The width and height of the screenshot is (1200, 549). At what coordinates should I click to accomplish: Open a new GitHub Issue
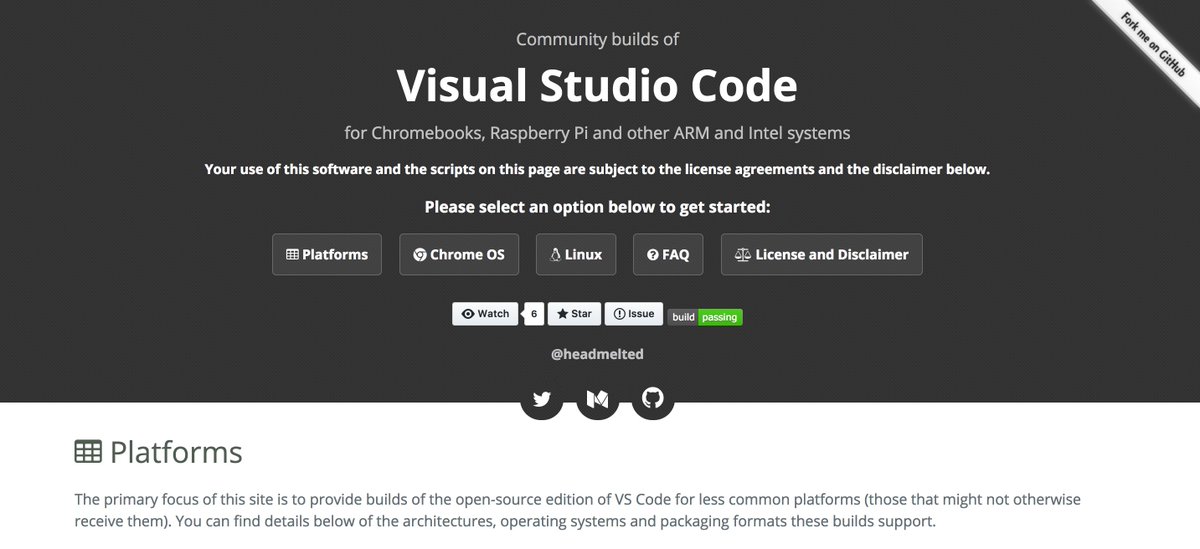pyautogui.click(x=633, y=314)
